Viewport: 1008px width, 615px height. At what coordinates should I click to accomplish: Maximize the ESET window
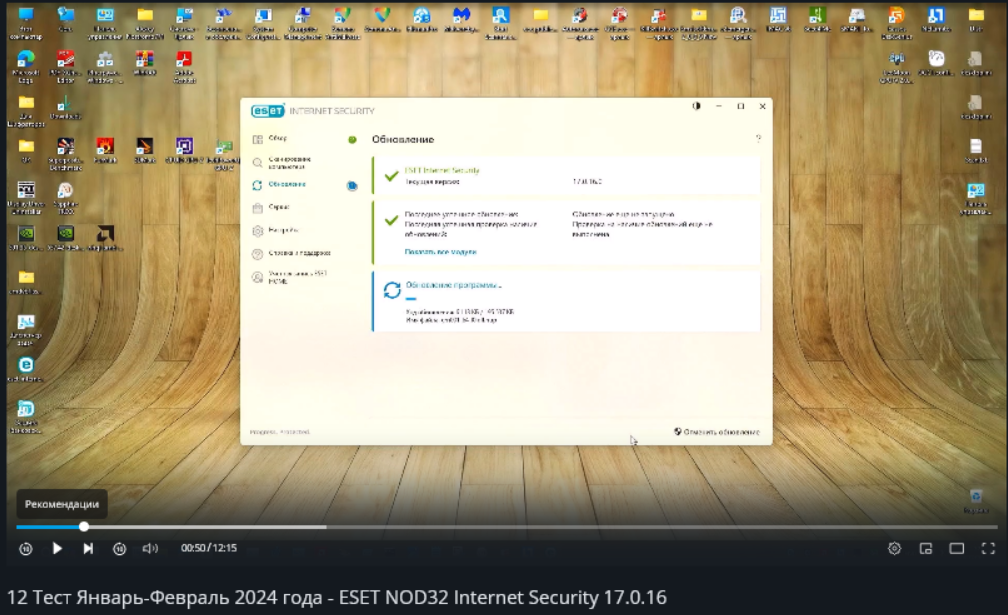coord(741,106)
